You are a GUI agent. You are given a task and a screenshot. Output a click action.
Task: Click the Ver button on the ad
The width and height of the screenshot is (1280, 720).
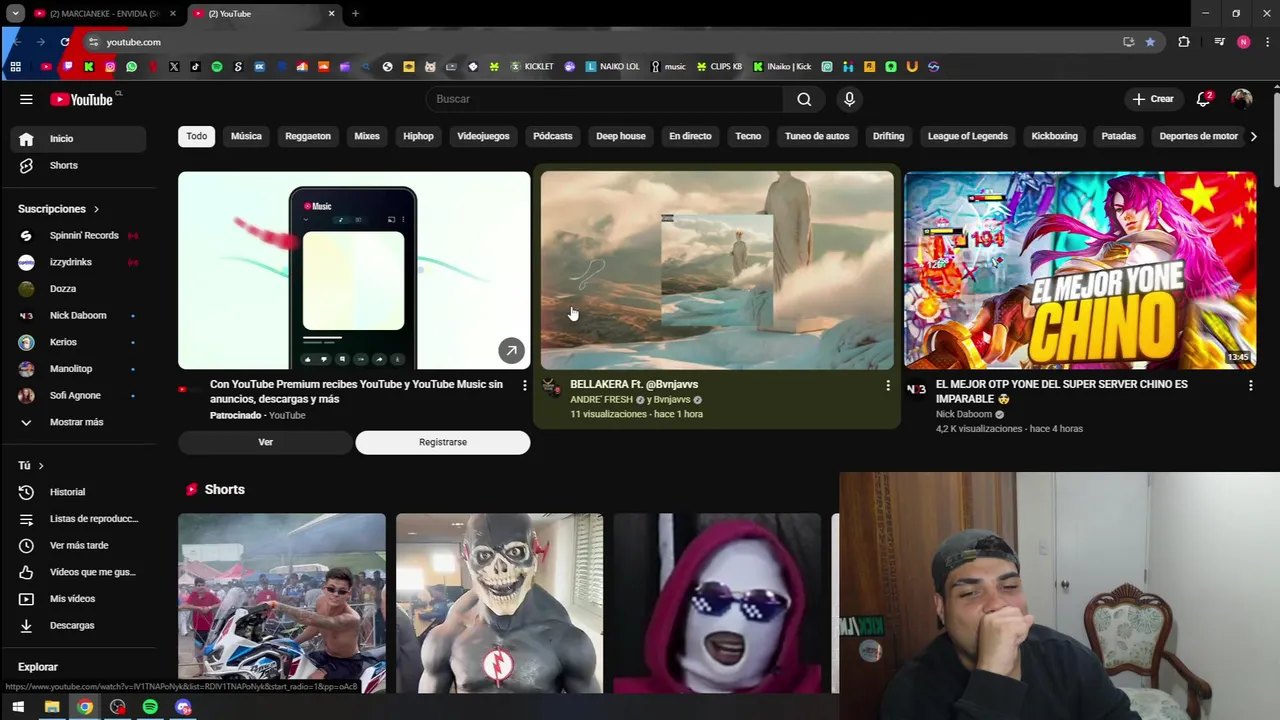(265, 442)
